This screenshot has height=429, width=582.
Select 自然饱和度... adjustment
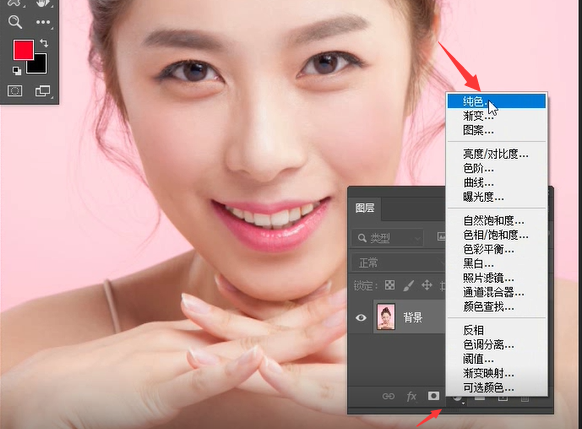tap(496, 221)
